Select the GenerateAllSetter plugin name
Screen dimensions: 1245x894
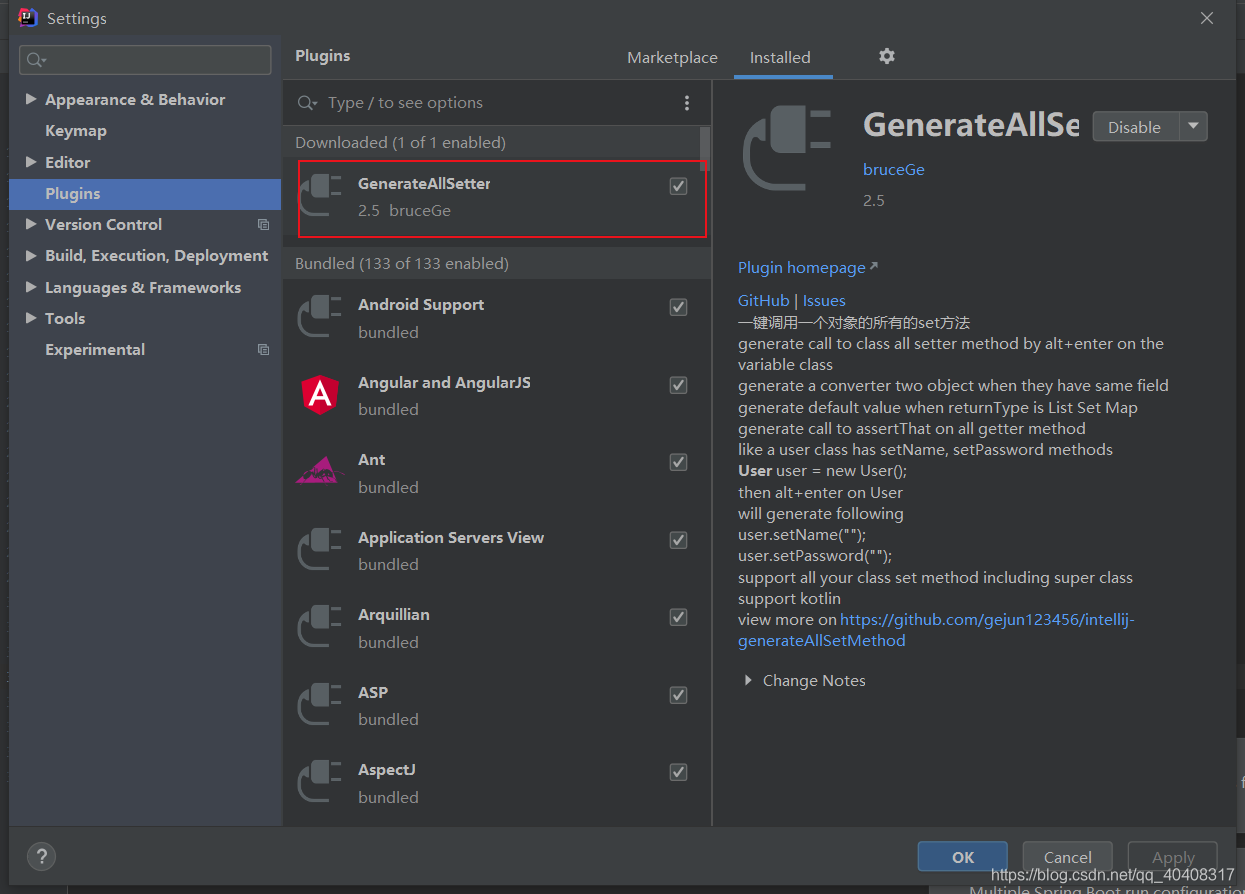(424, 184)
